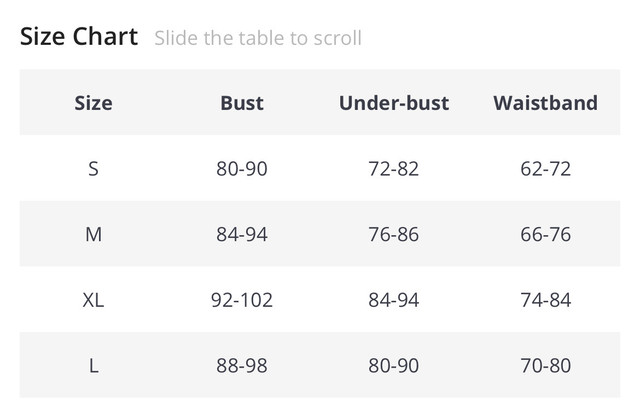The image size is (640, 408).
Task: Click the S under-bust value 72-82
Action: click(394, 169)
